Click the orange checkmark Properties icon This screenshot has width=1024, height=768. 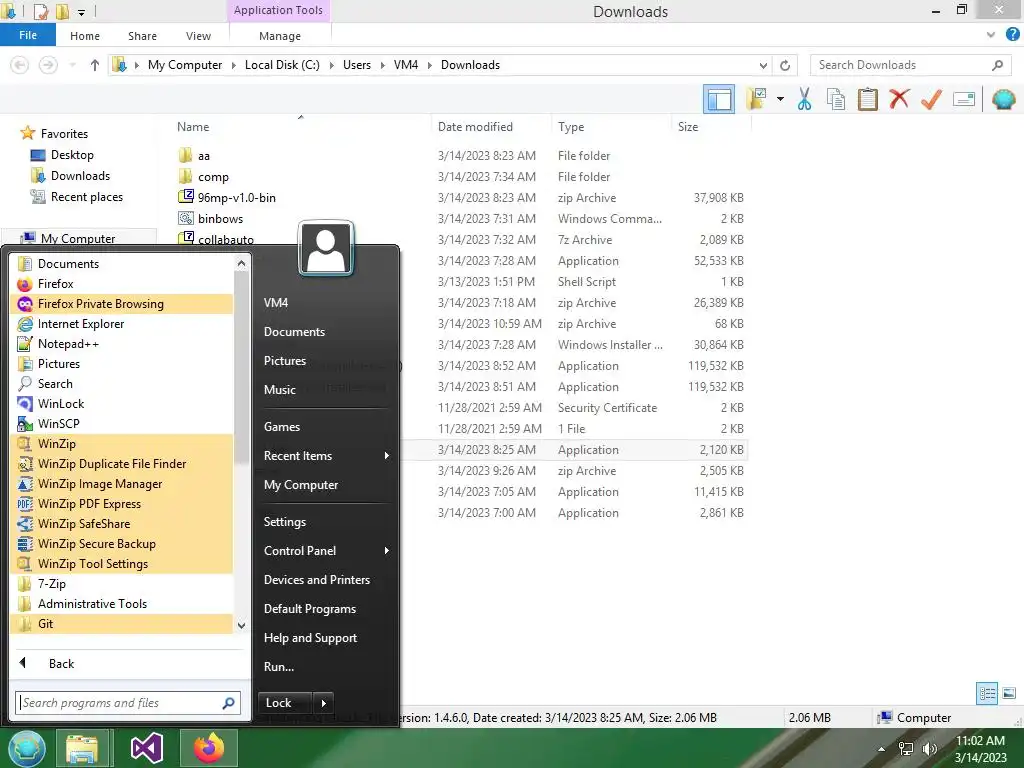(931, 99)
